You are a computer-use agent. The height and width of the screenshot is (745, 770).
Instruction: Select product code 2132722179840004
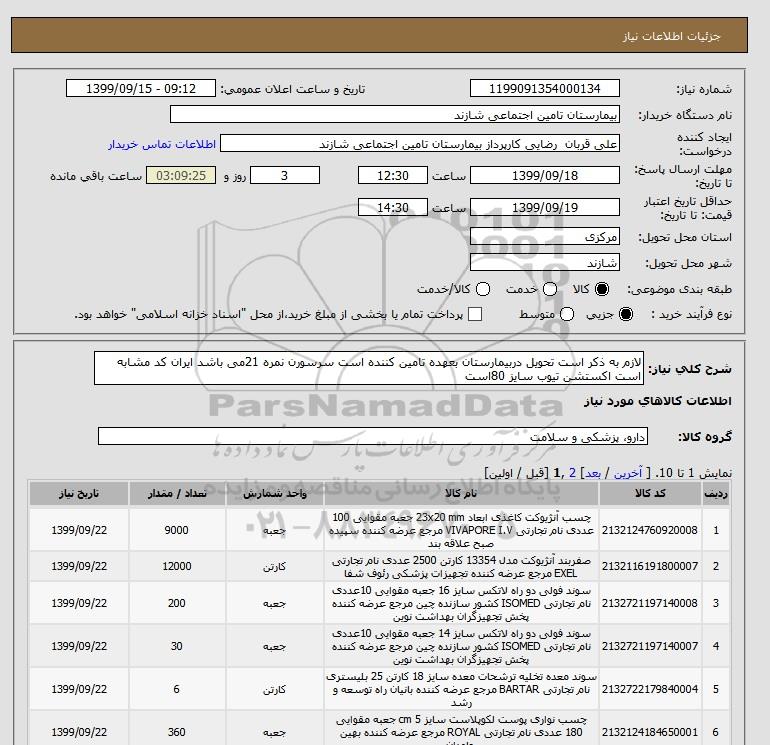pyautogui.click(x=650, y=689)
